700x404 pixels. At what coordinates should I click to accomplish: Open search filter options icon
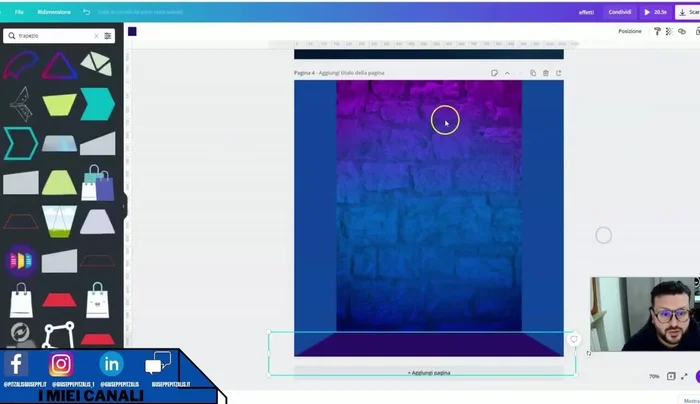108,35
